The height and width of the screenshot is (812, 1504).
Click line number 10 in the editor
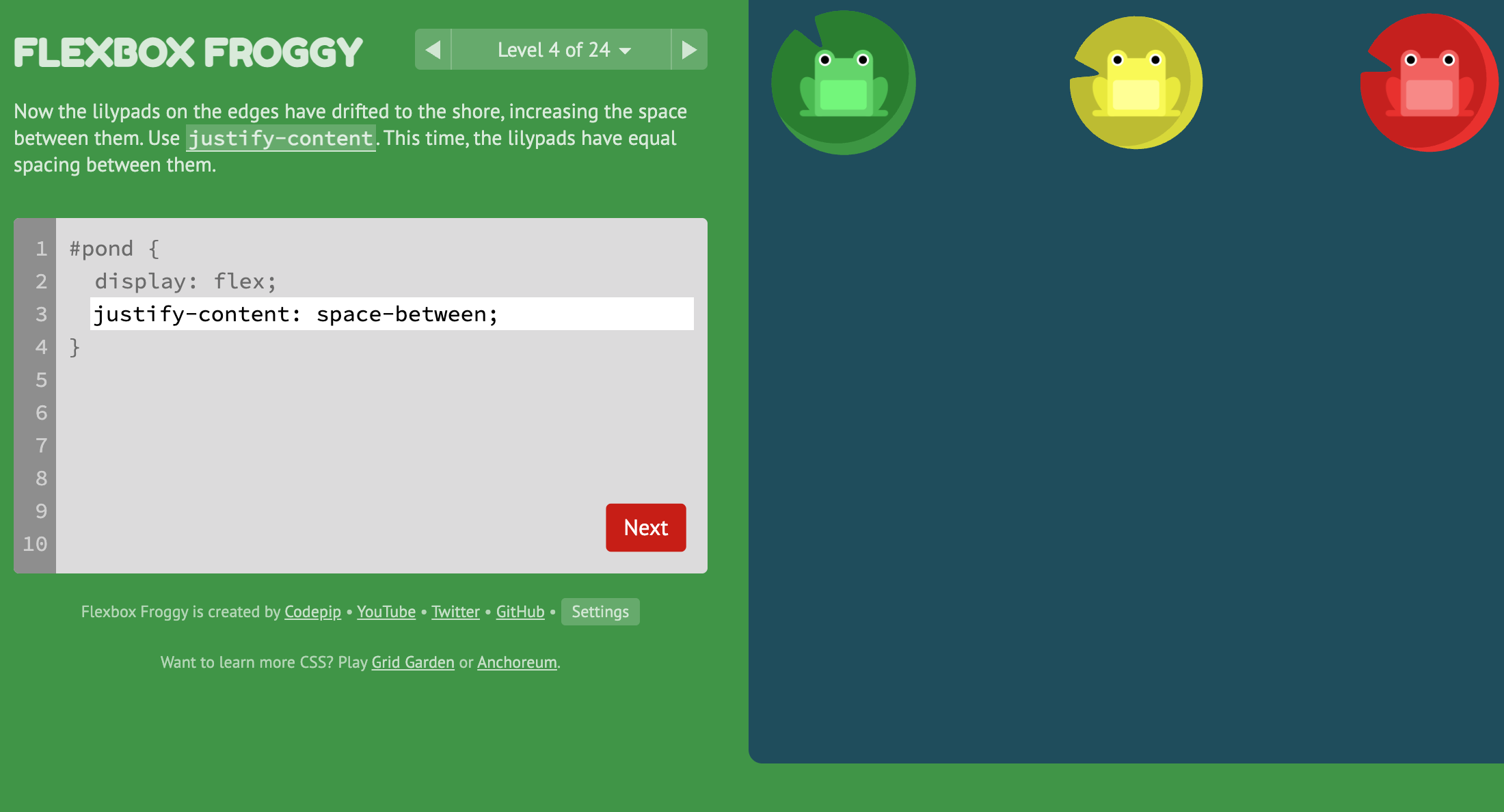[35, 544]
